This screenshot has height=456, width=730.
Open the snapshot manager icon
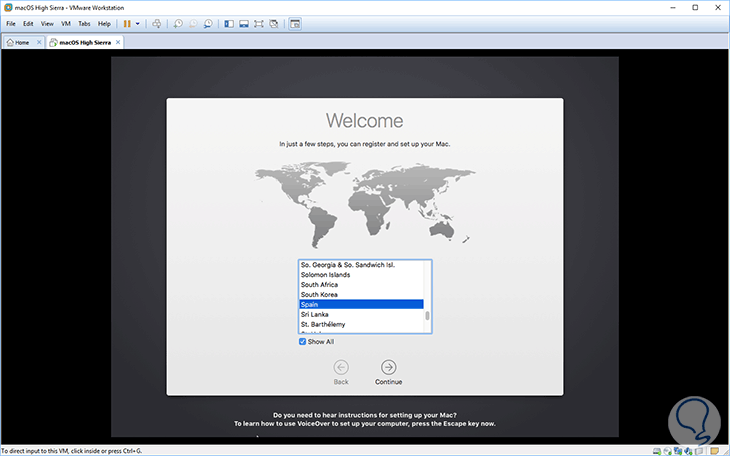click(208, 24)
